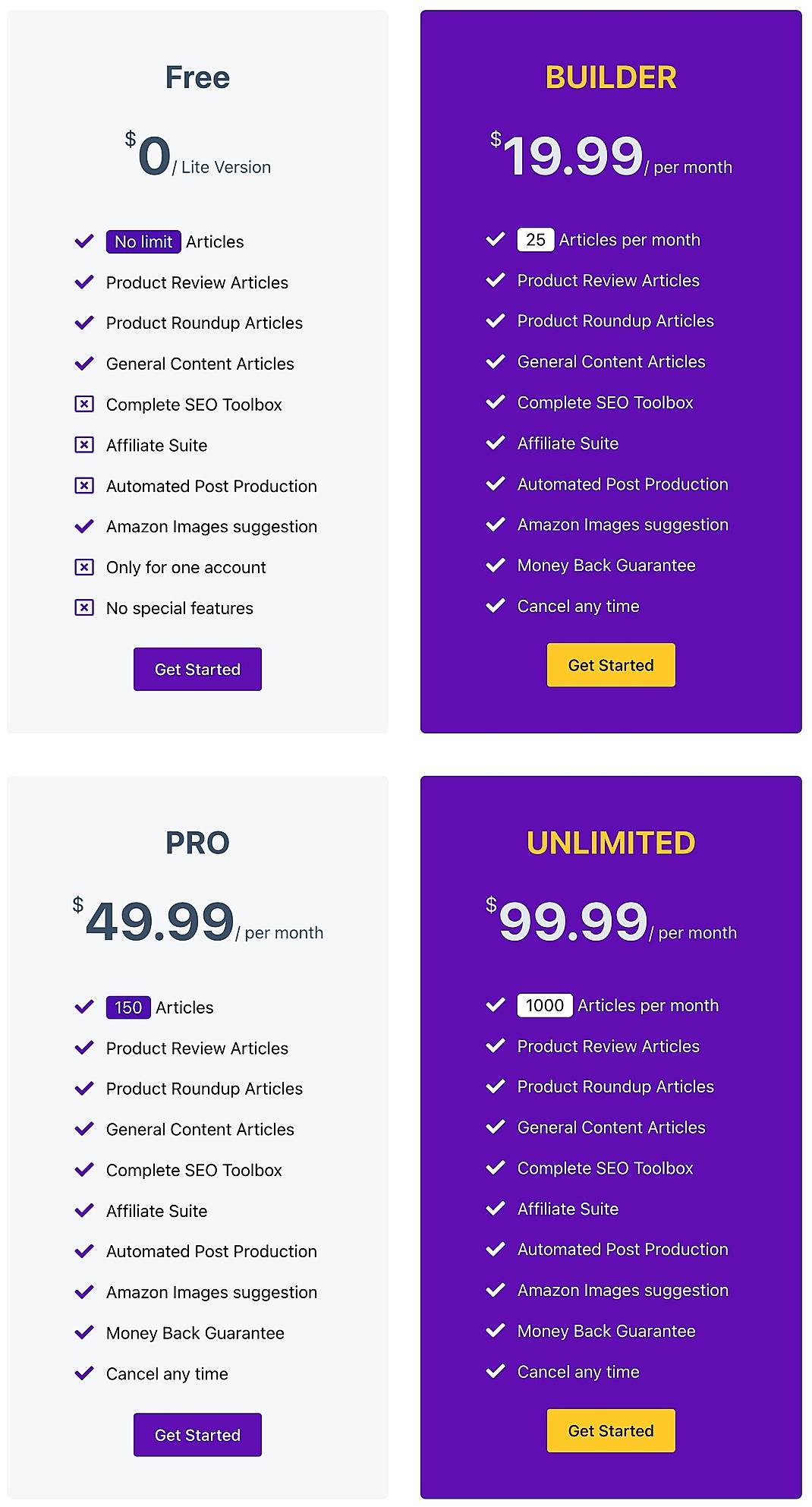The width and height of the screenshot is (812, 1507).
Task: Click Get Started on the UNLIMITED plan
Action: point(610,1430)
